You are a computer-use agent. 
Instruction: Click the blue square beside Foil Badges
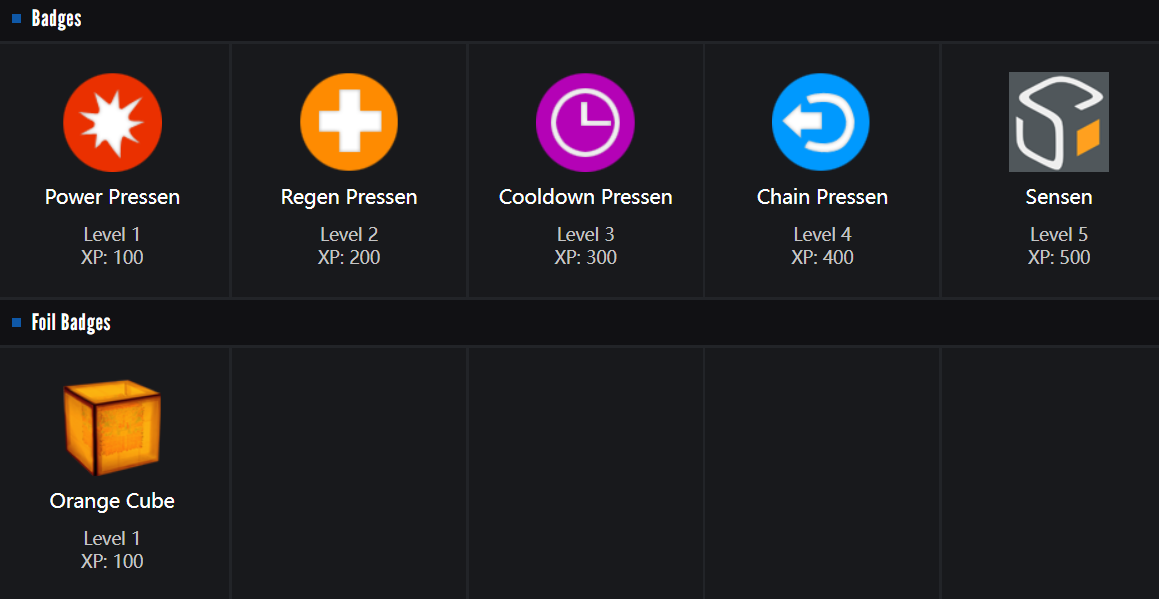[x=16, y=322]
